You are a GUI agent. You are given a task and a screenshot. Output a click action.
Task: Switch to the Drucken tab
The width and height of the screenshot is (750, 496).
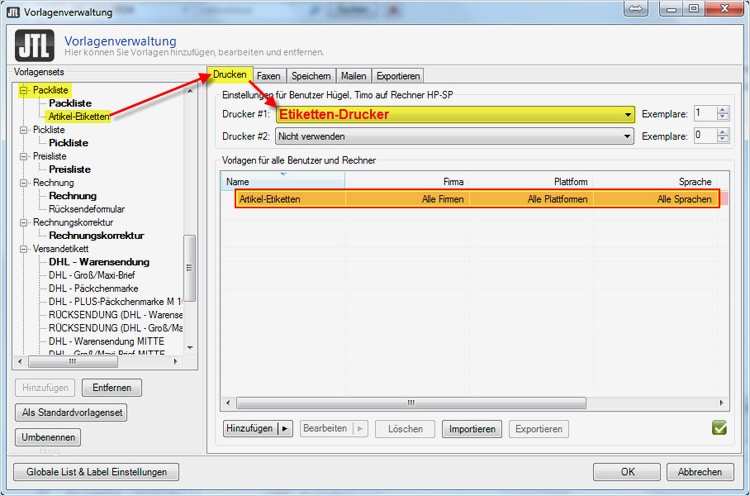click(230, 75)
